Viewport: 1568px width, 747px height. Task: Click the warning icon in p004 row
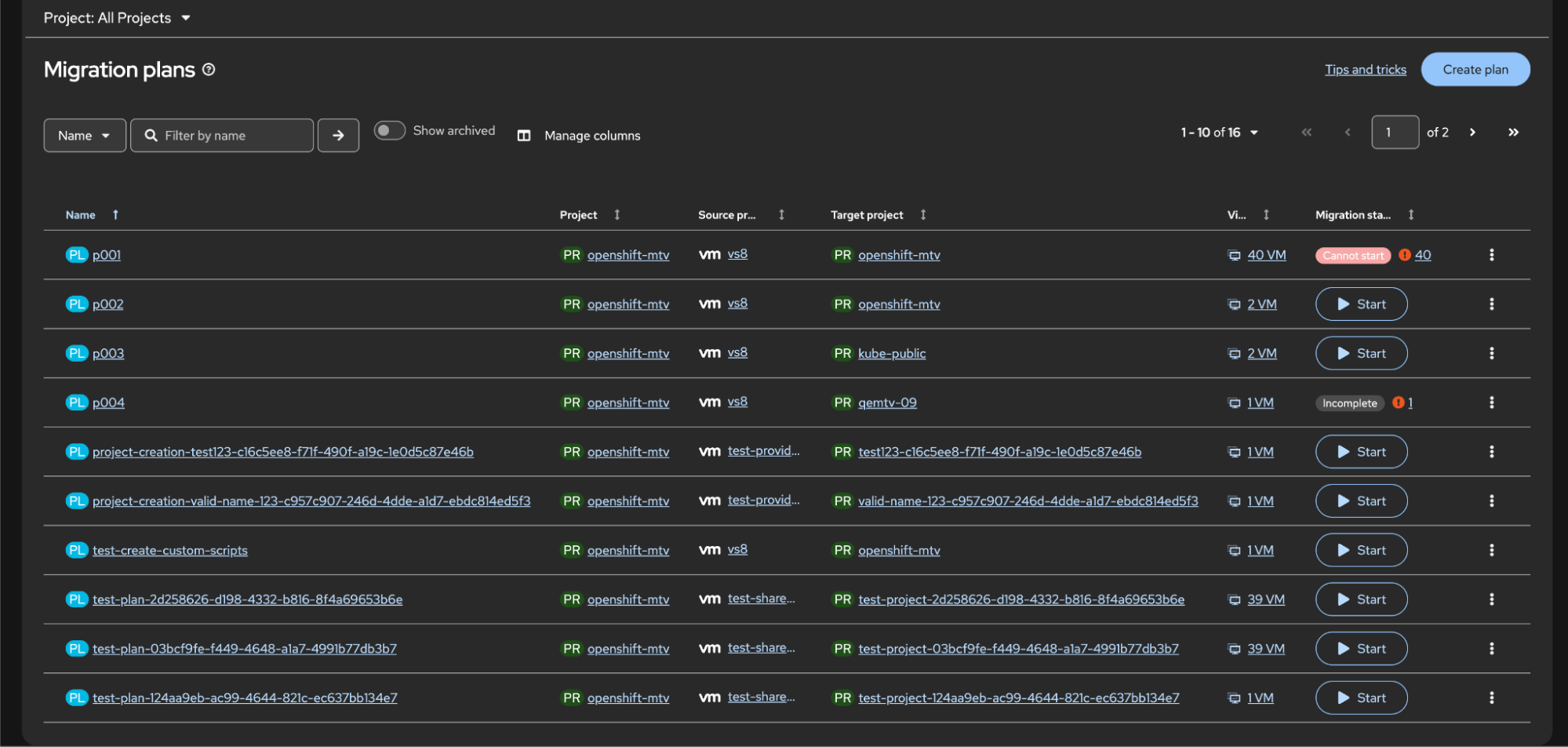1399,403
